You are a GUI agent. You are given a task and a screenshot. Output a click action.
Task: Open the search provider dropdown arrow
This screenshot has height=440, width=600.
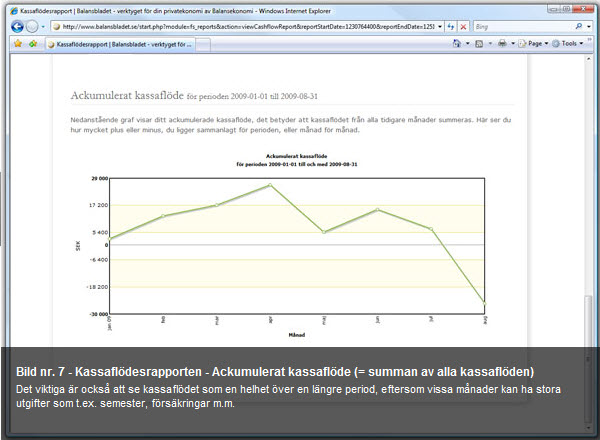point(589,26)
